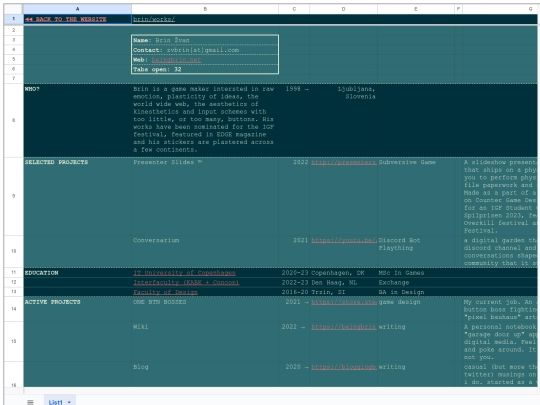This screenshot has height=405, width=540.
Task: Open the Interfaculty (KABK + Conconi) link
Action: pos(186,282)
